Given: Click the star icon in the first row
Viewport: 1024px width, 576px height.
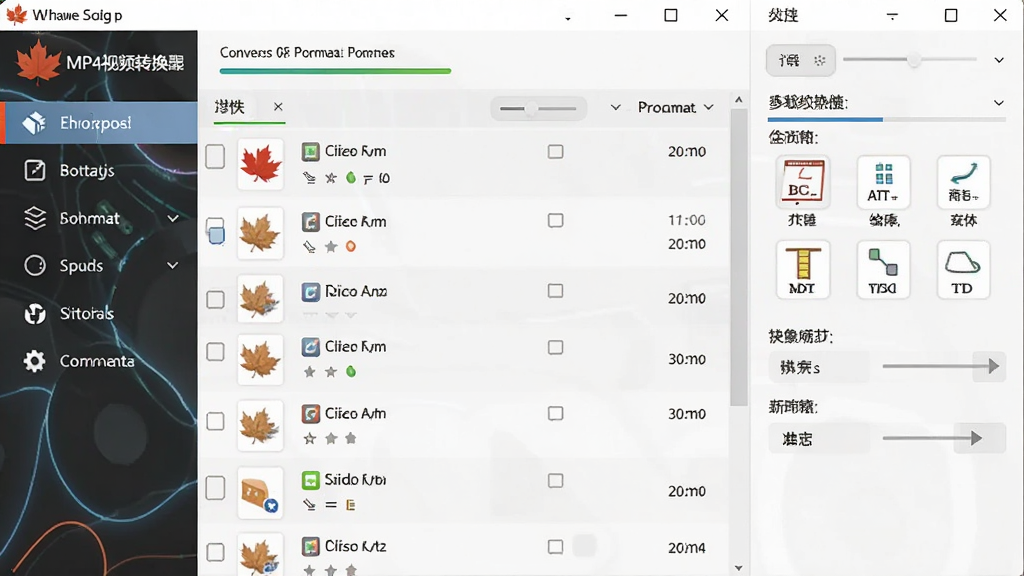Looking at the screenshot, I should pos(331,178).
